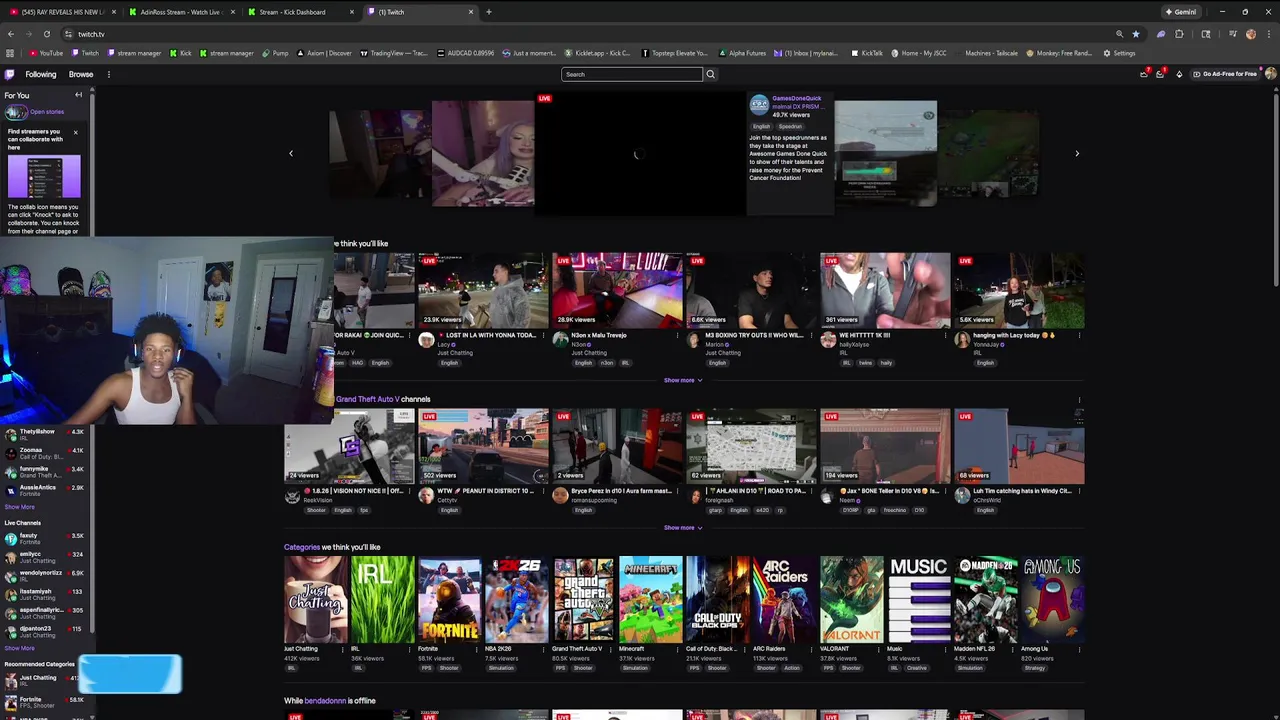The height and width of the screenshot is (720, 1280).
Task: Open YouTube bookmark in bookmarks bar
Action: point(46,53)
